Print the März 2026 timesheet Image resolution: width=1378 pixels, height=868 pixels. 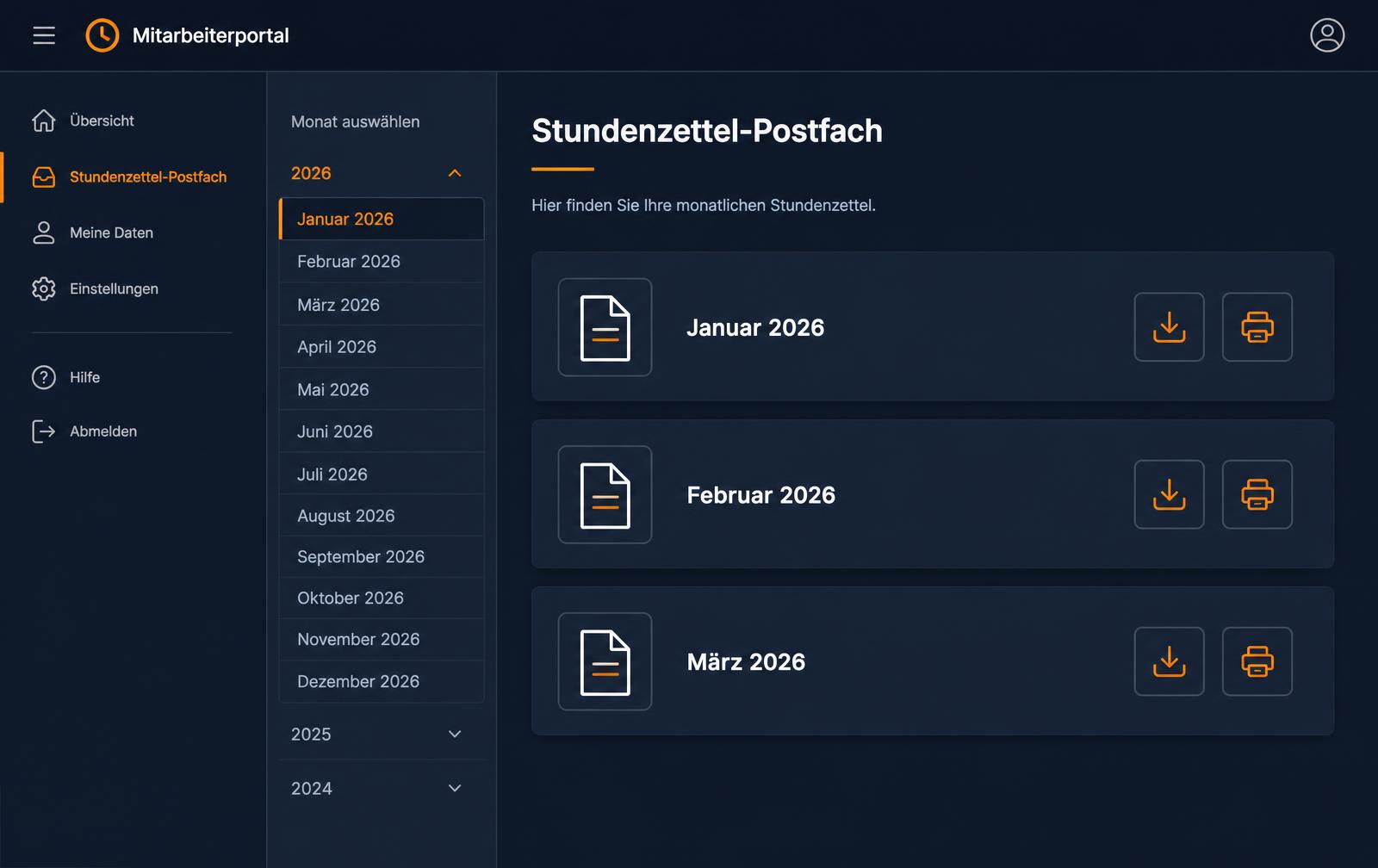click(1257, 661)
